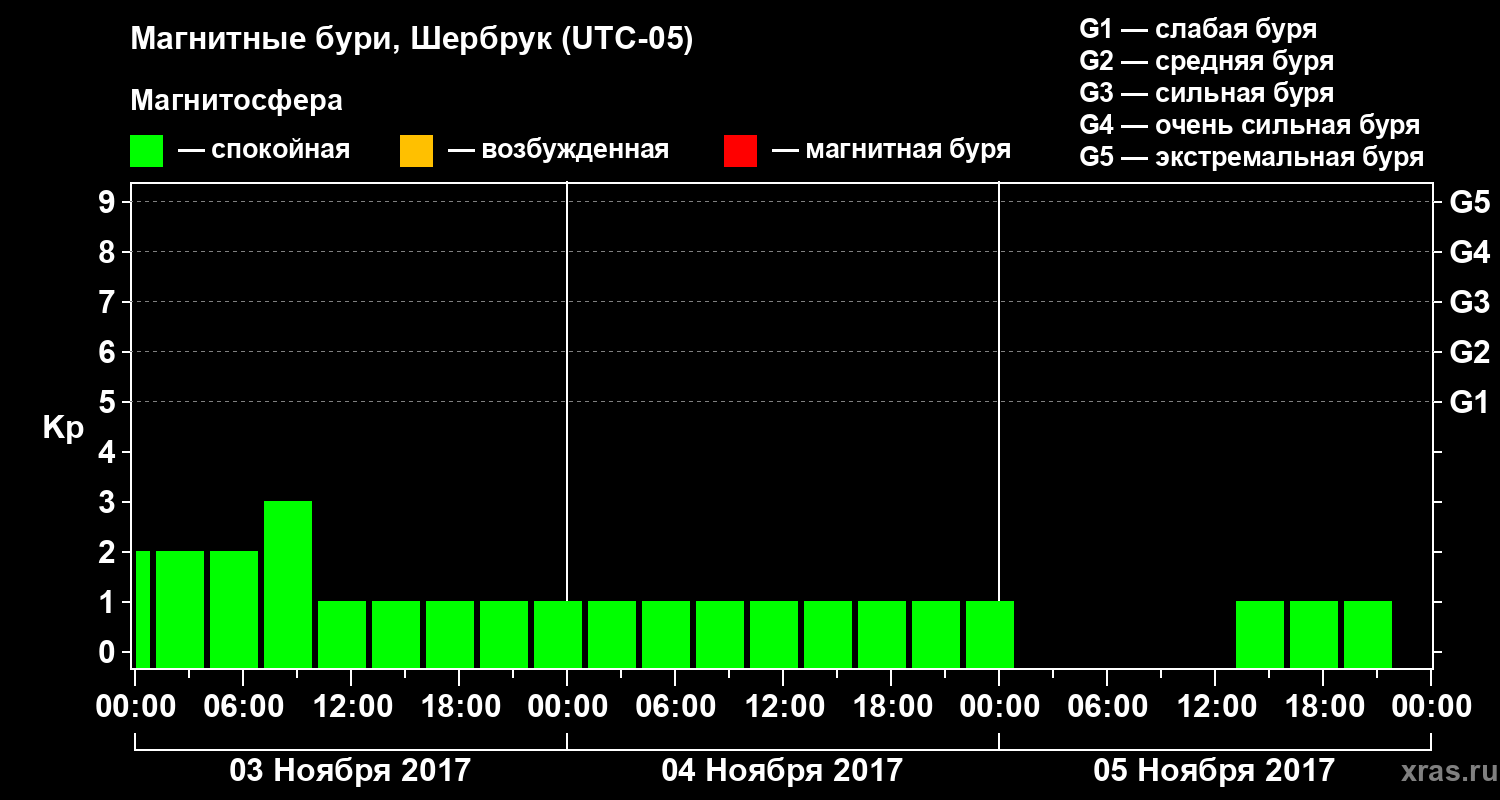This screenshot has height=800, width=1500.
Task: Click legend line 'G3 — сильная буря'
Action: tap(1206, 93)
